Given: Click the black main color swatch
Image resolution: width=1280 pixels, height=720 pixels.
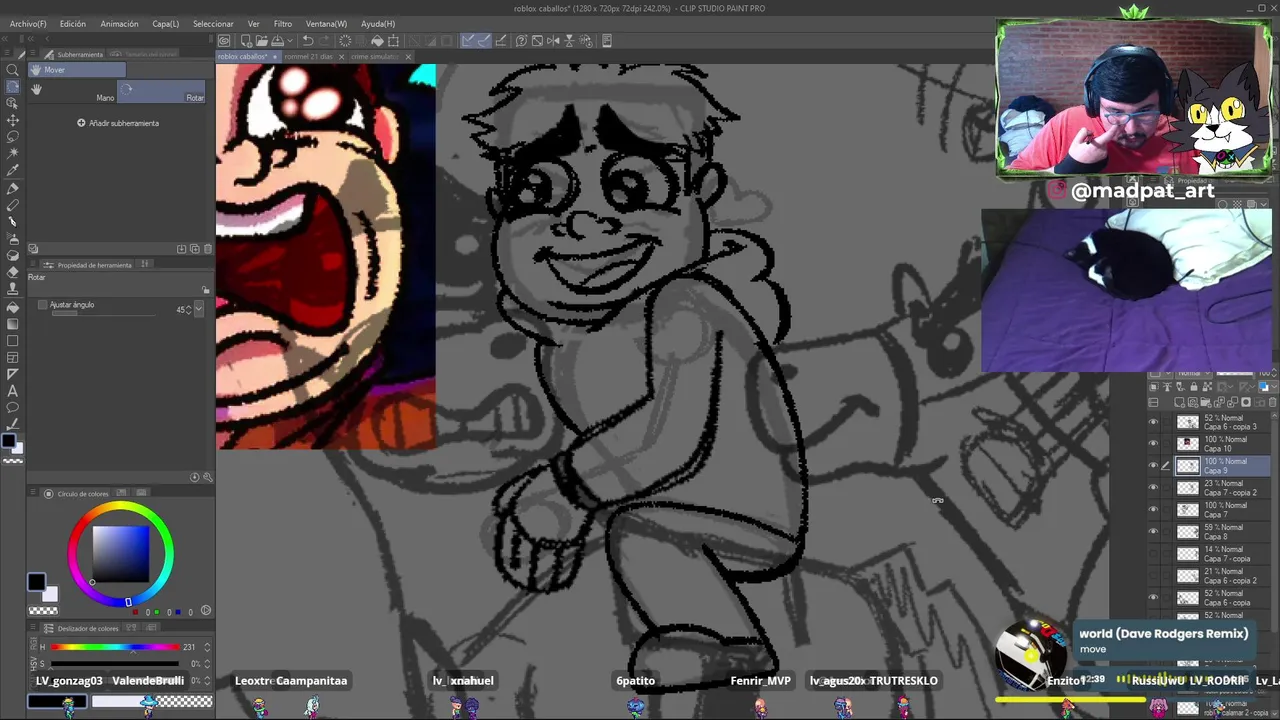Looking at the screenshot, I should tap(36, 582).
